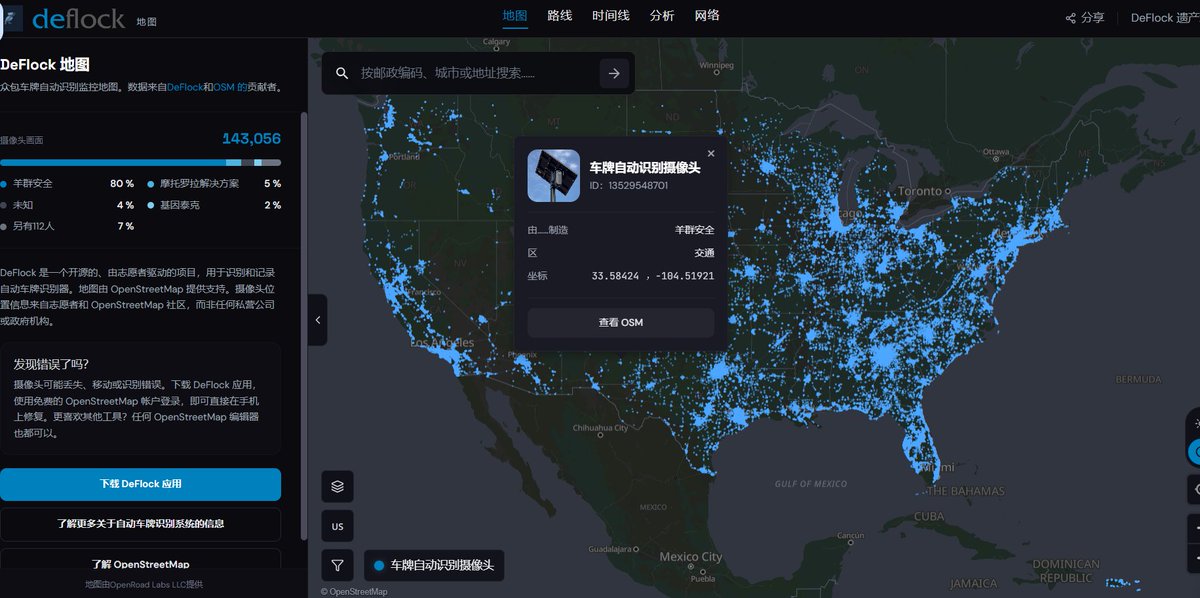Click the 摩托罗拉解决方案 legend dot

[x=151, y=184]
